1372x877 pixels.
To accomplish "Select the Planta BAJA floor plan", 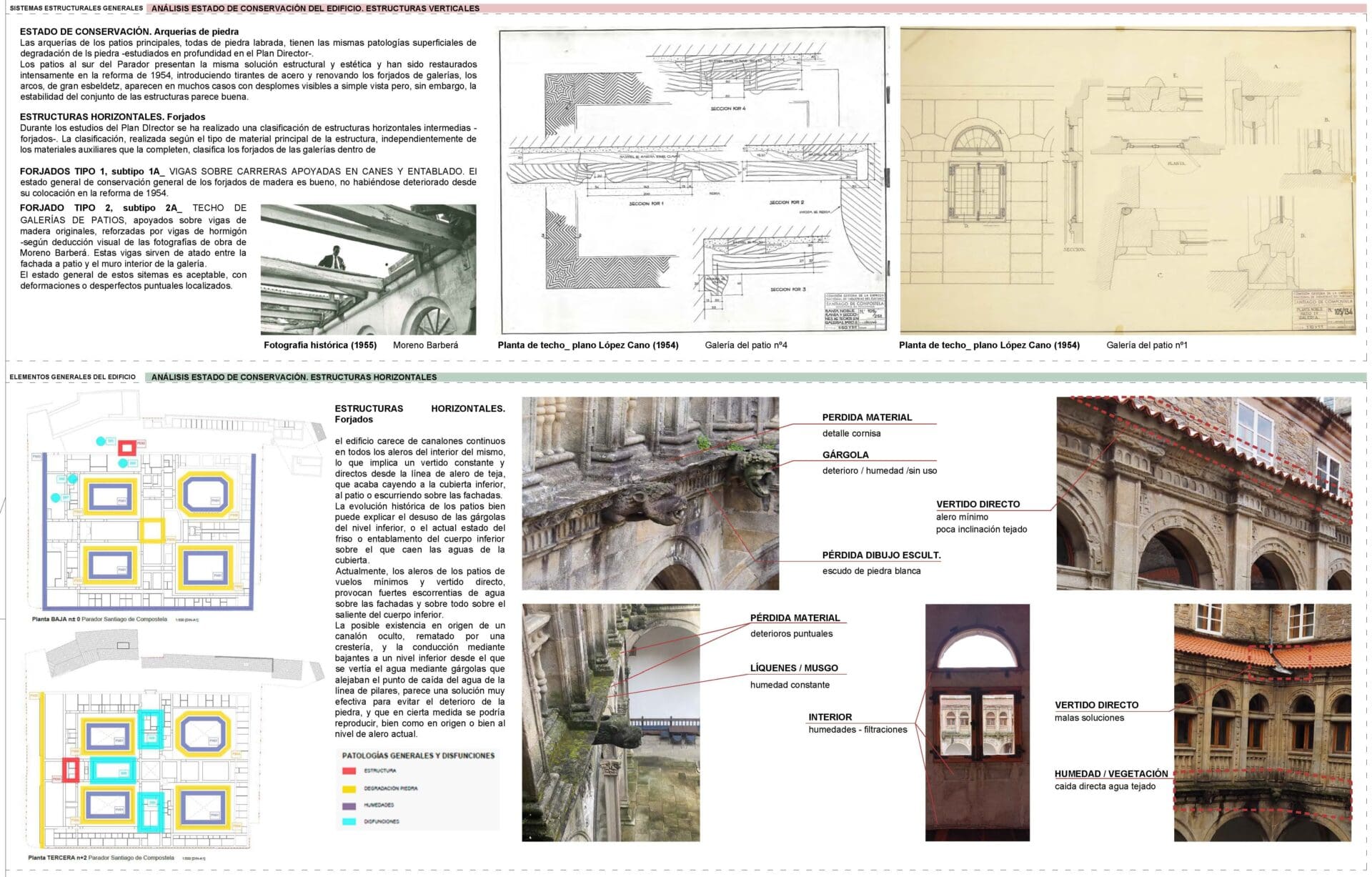I will tap(141, 506).
